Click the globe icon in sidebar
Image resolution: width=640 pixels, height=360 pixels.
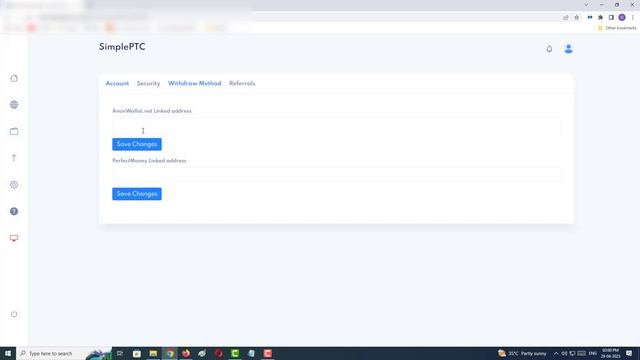[14, 105]
